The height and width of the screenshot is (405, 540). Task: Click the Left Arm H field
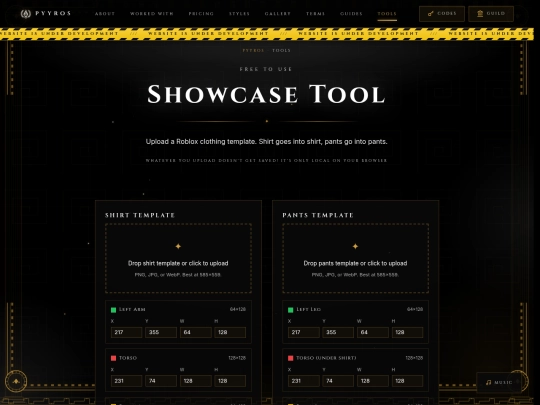230,332
